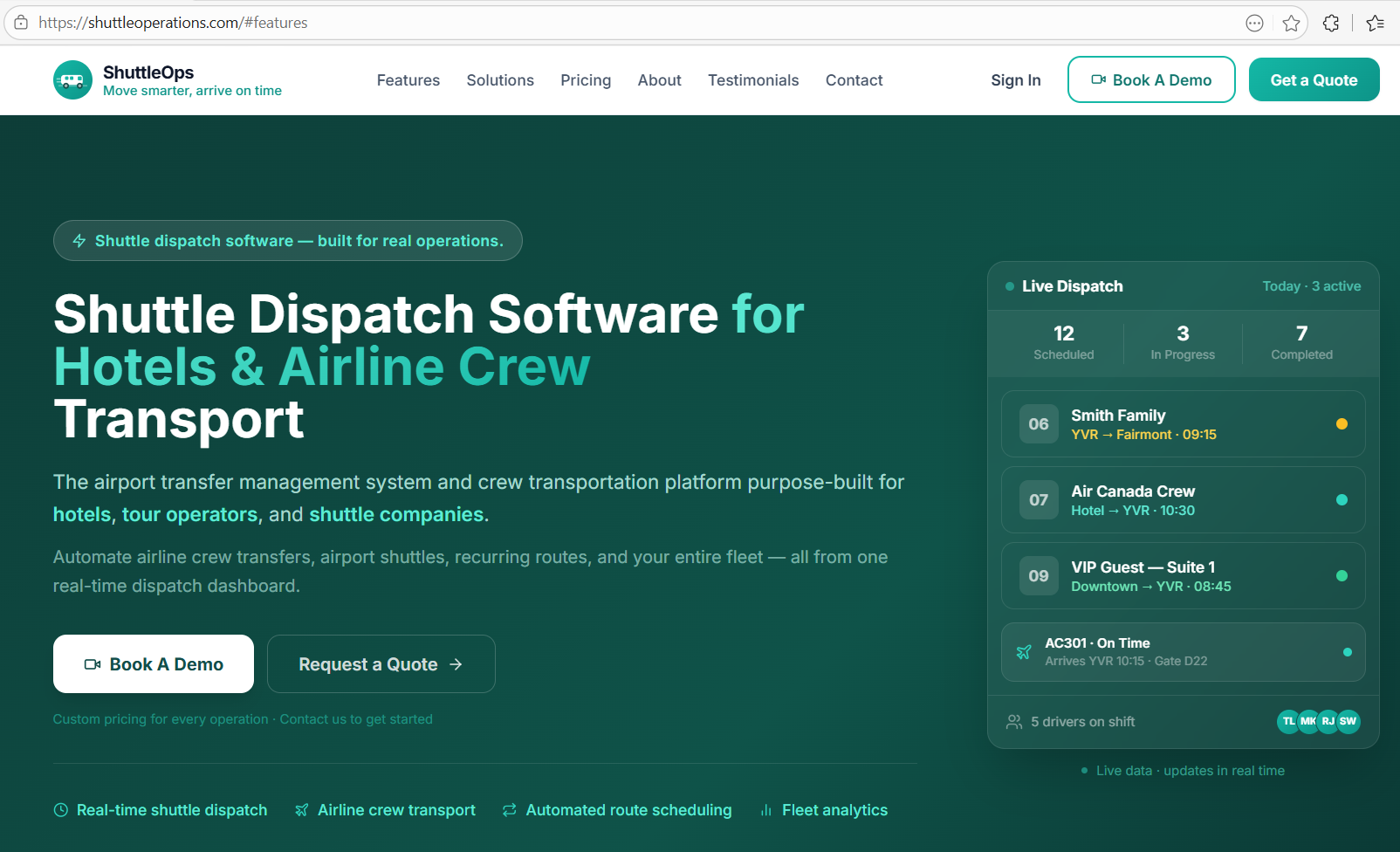Open the Air Canada Crew trip card
This screenshot has width=1400, height=852.
[1184, 500]
